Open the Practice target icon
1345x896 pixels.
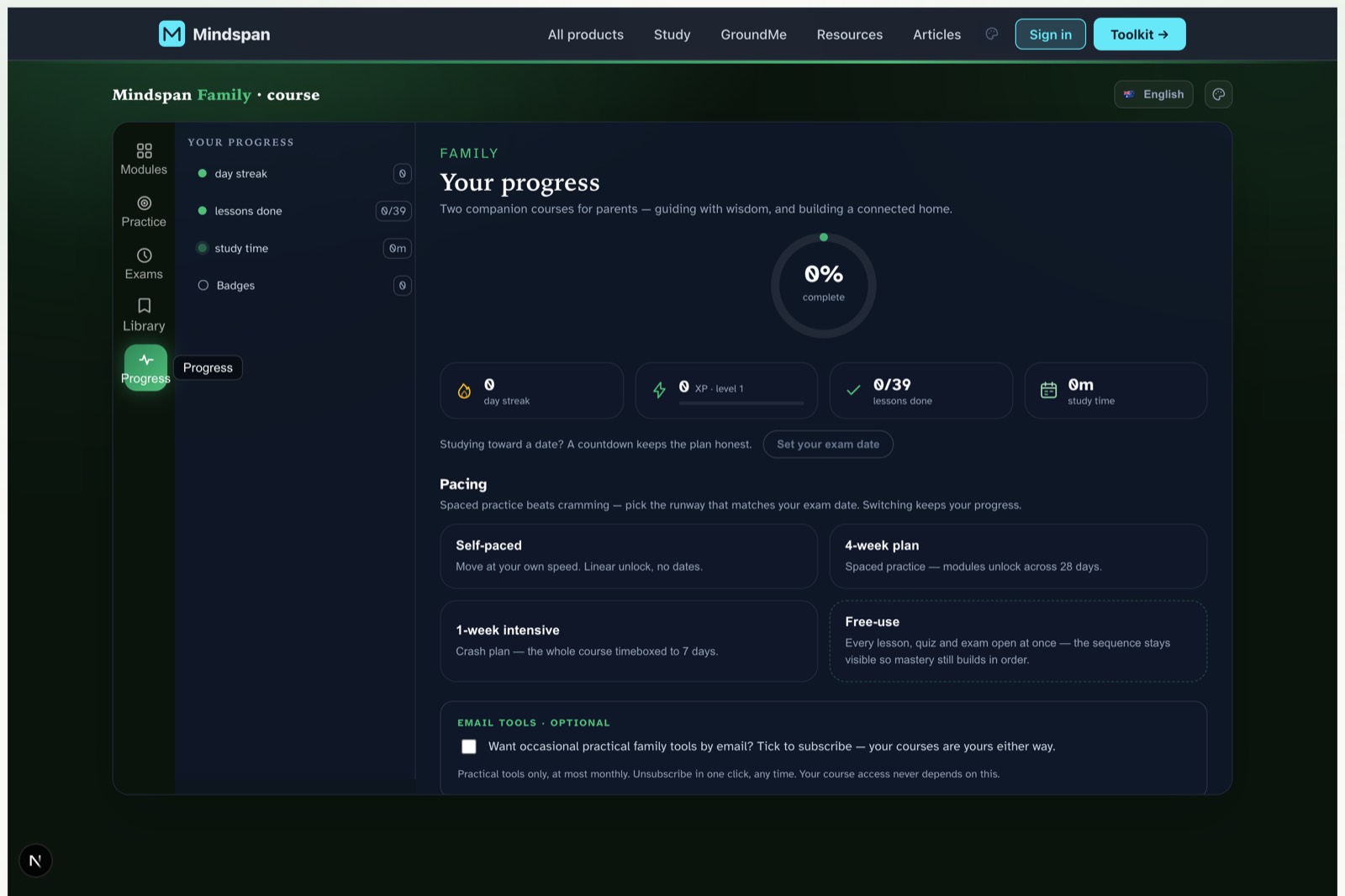145,203
